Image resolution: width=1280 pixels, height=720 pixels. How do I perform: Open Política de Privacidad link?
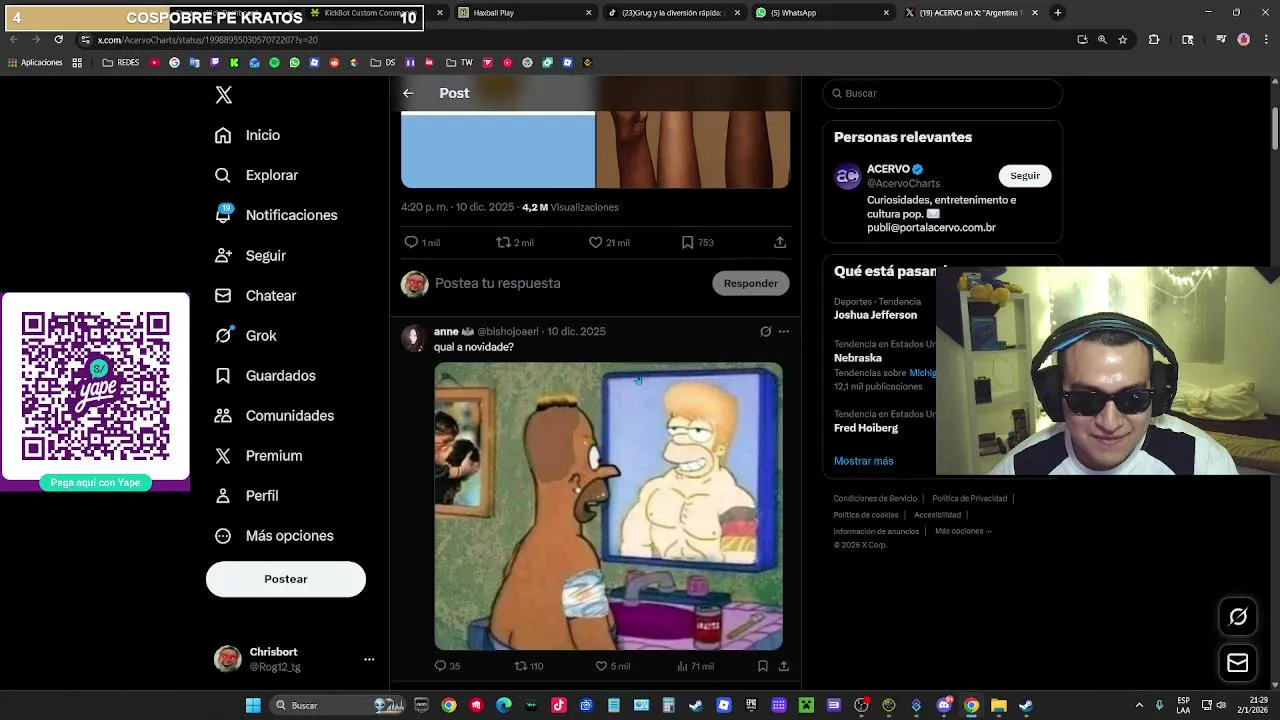pos(969,498)
